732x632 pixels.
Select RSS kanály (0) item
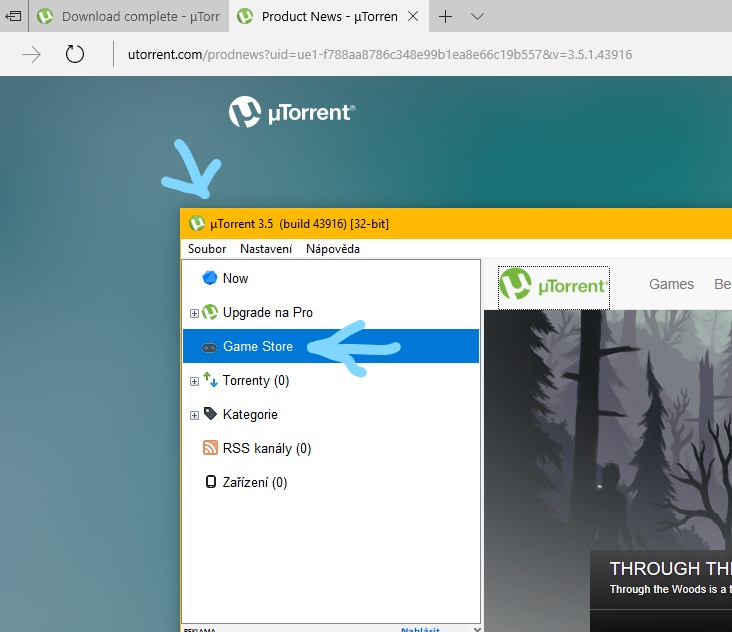coord(331,448)
